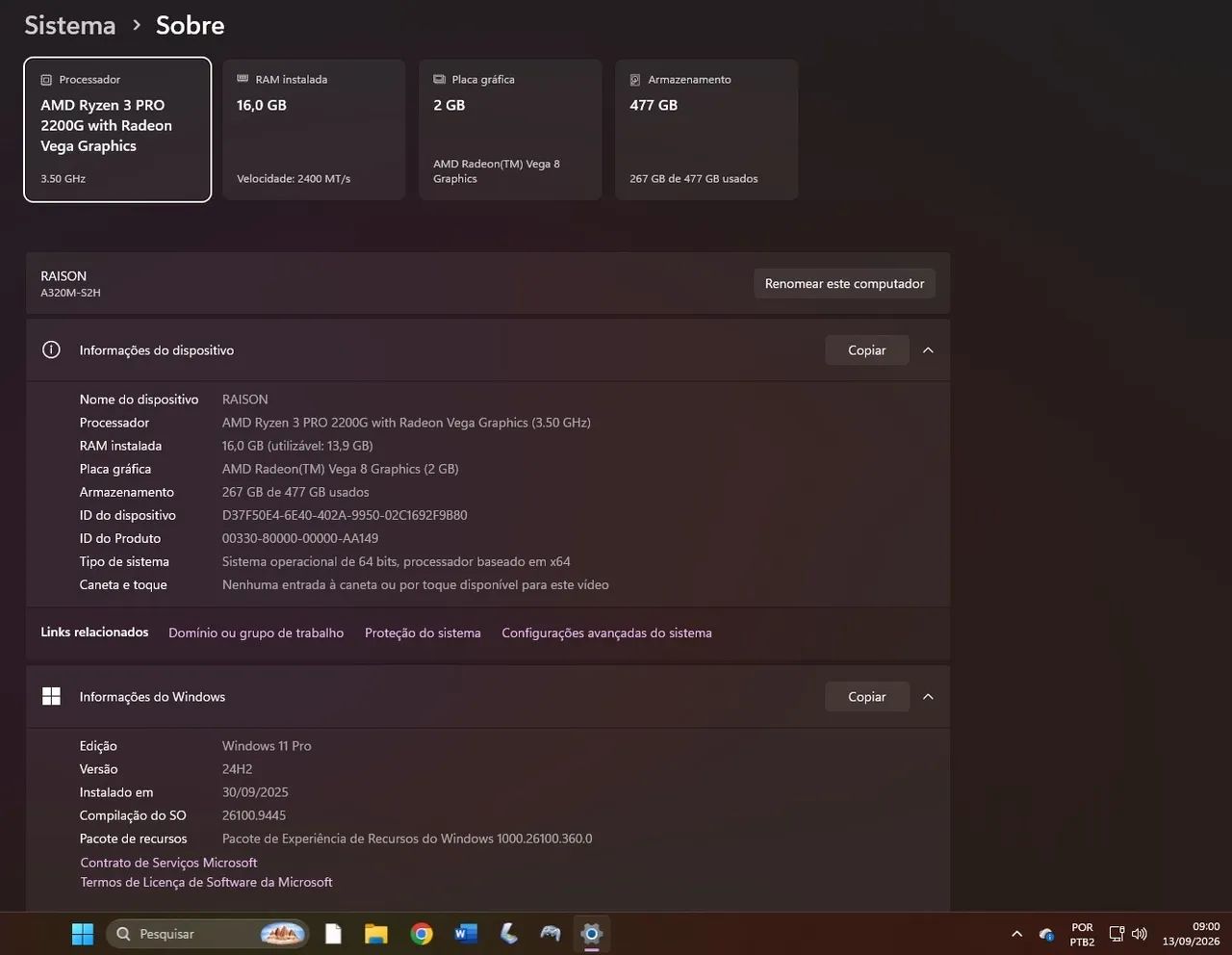Open File Explorer from the taskbar

click(x=375, y=934)
